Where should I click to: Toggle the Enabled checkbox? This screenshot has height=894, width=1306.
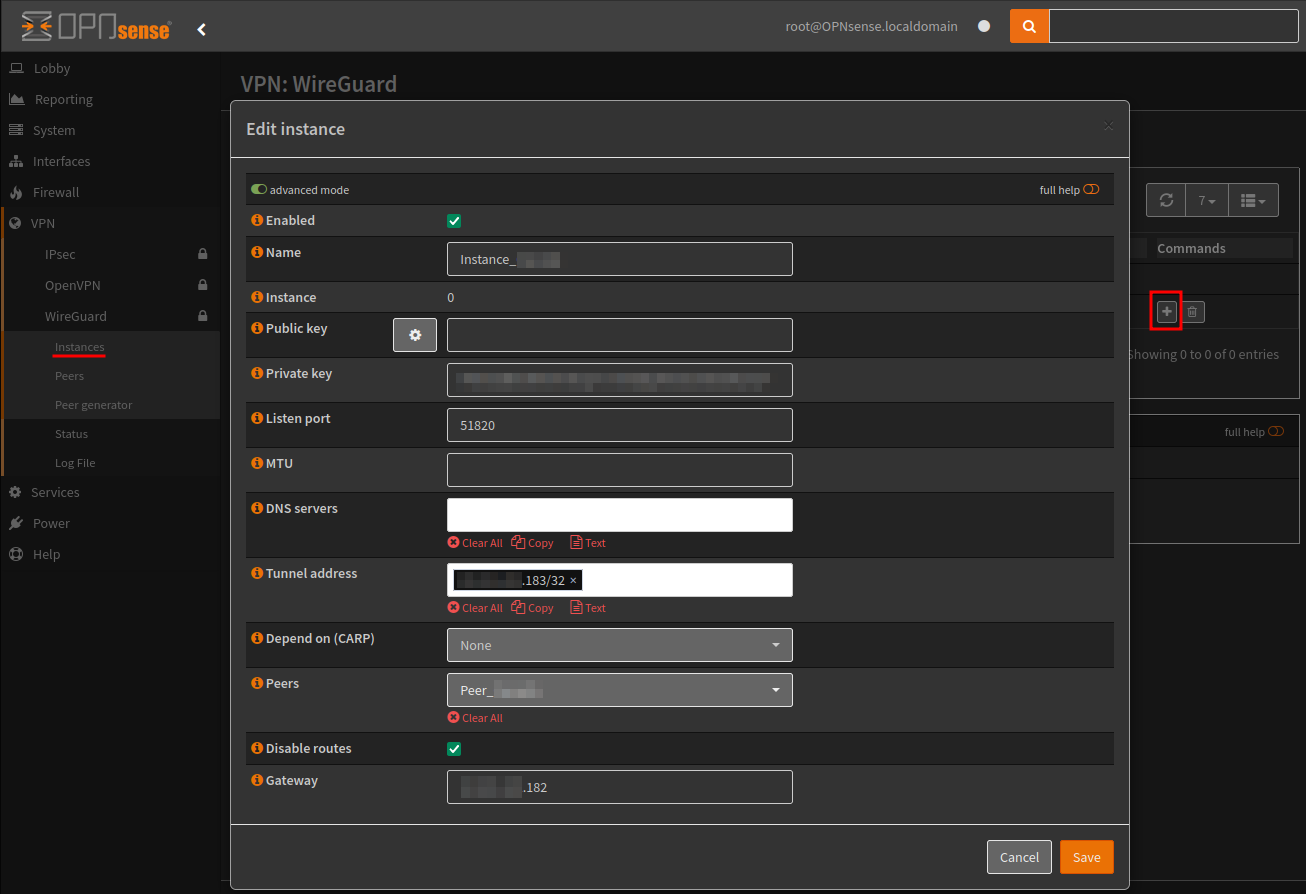click(454, 221)
